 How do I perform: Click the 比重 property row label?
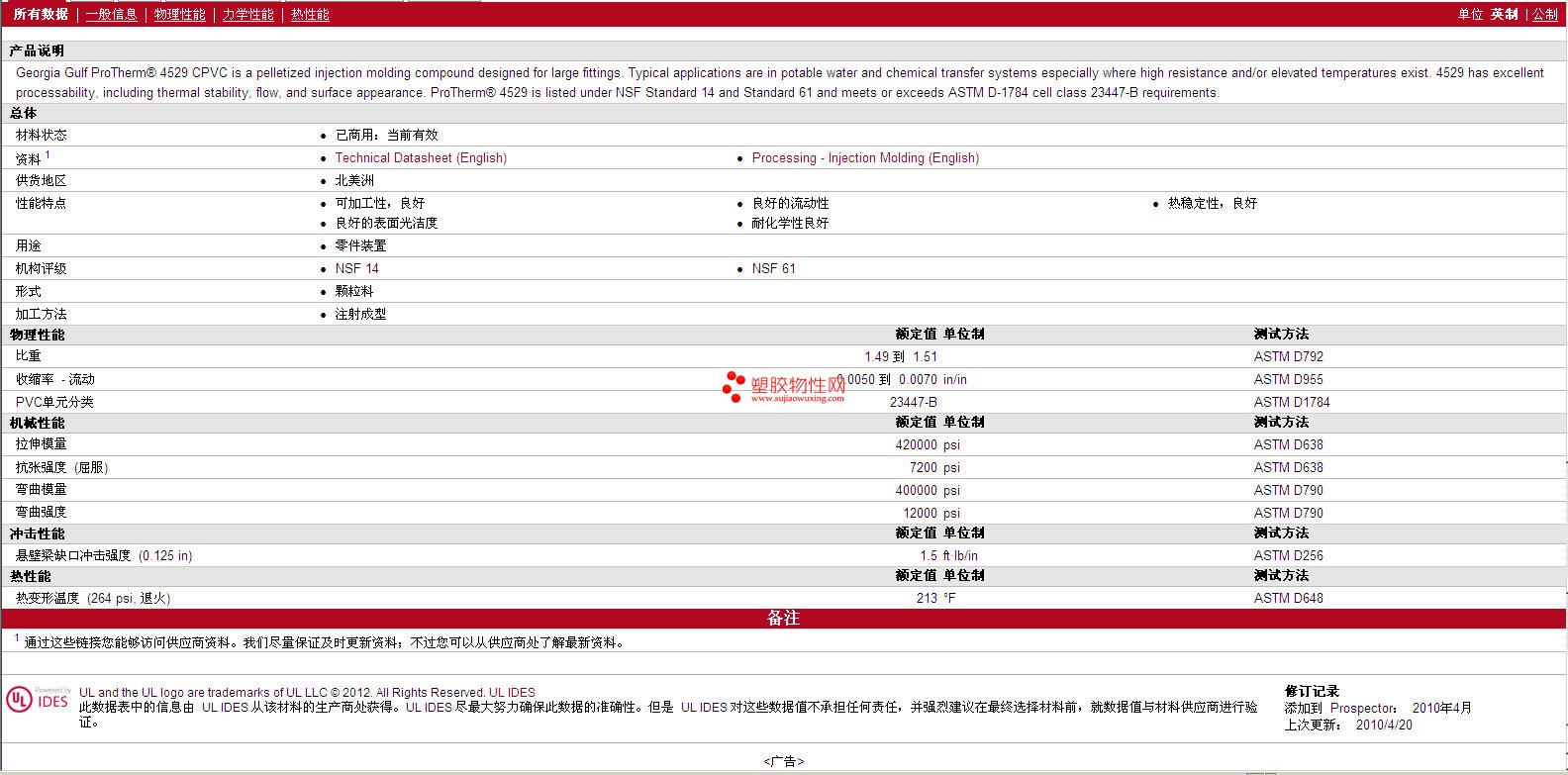pos(28,355)
